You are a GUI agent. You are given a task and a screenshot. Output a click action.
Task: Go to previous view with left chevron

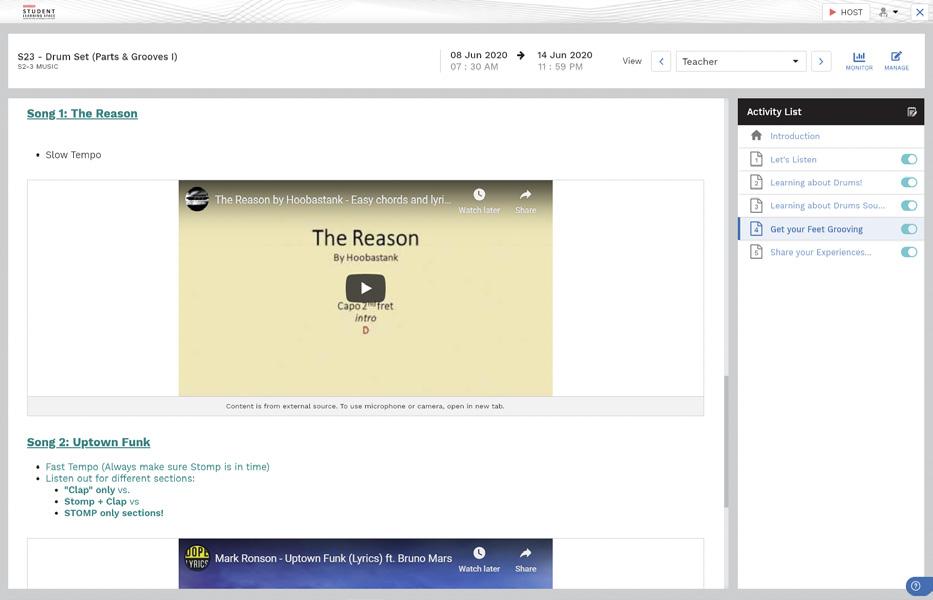pos(661,61)
